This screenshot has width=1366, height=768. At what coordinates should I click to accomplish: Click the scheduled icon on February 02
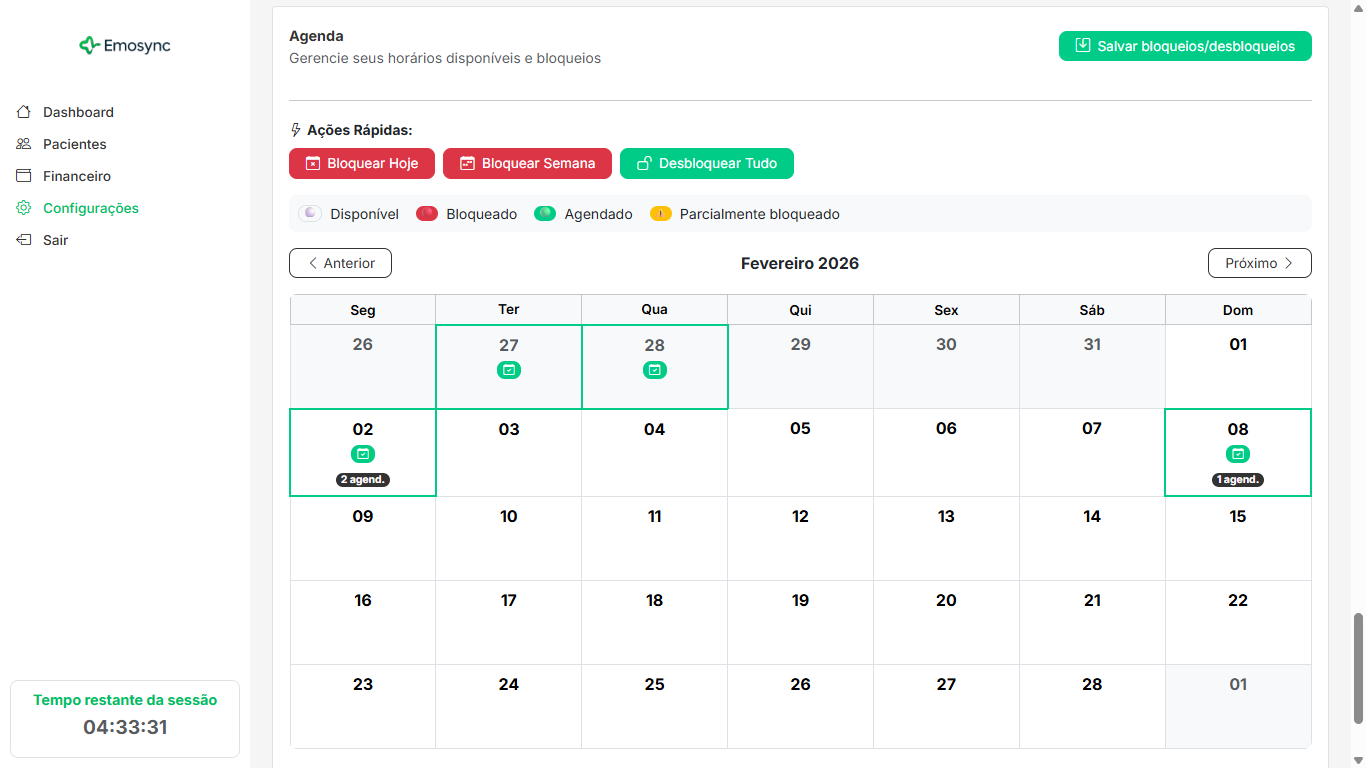click(363, 454)
